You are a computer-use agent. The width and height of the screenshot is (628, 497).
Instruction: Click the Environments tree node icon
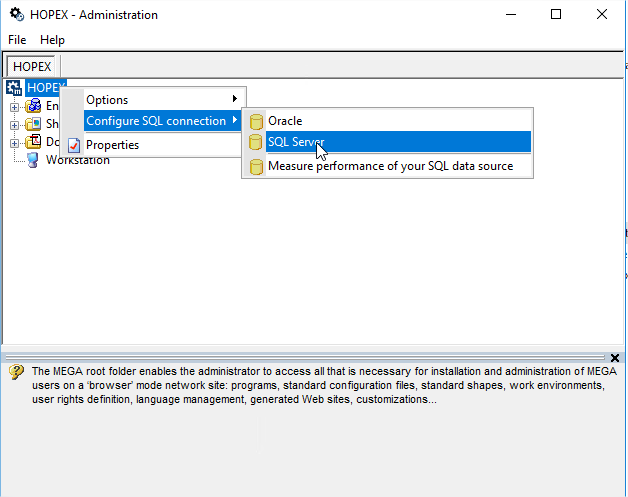click(34, 106)
